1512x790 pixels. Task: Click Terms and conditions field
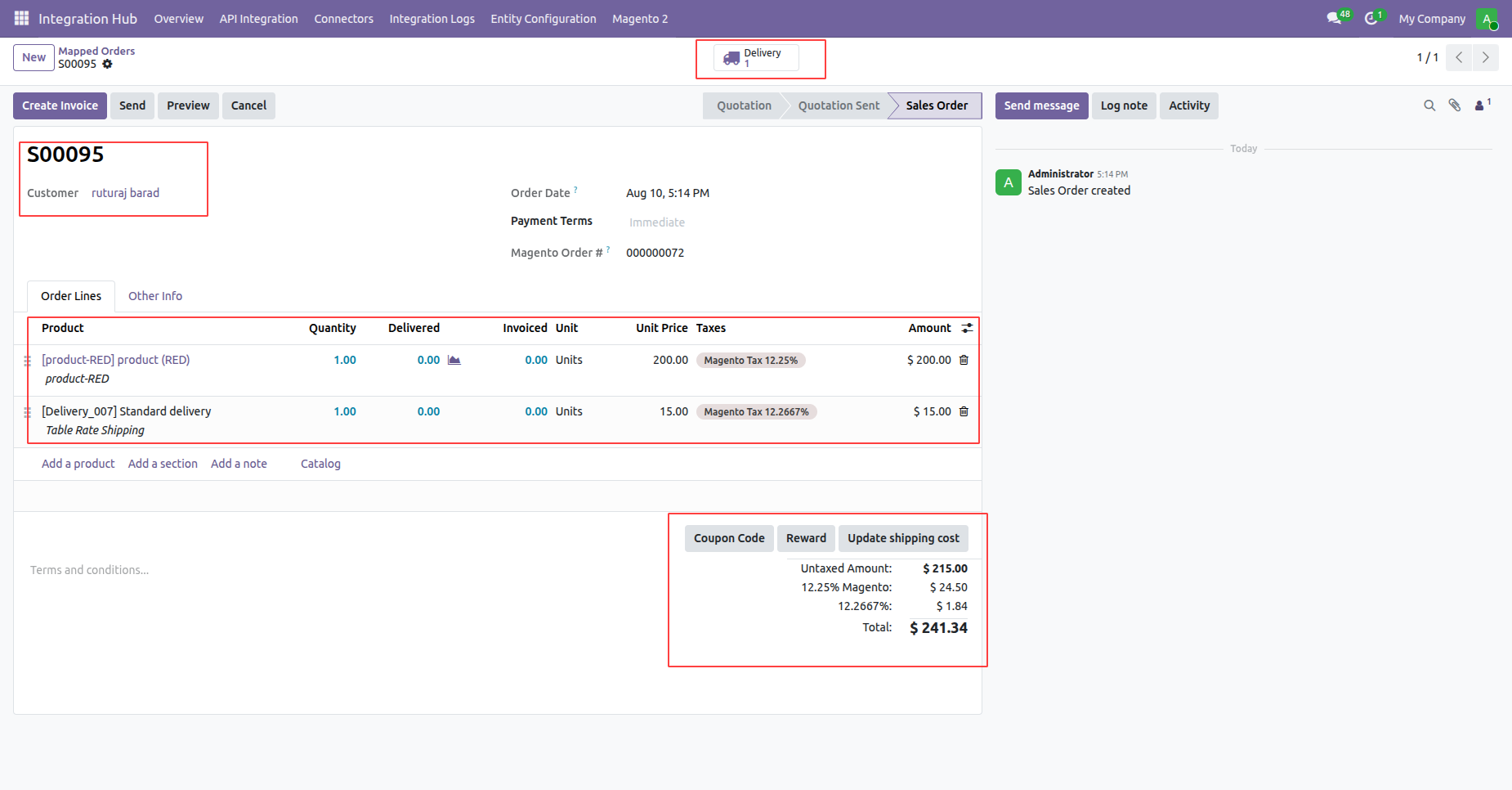click(x=90, y=570)
